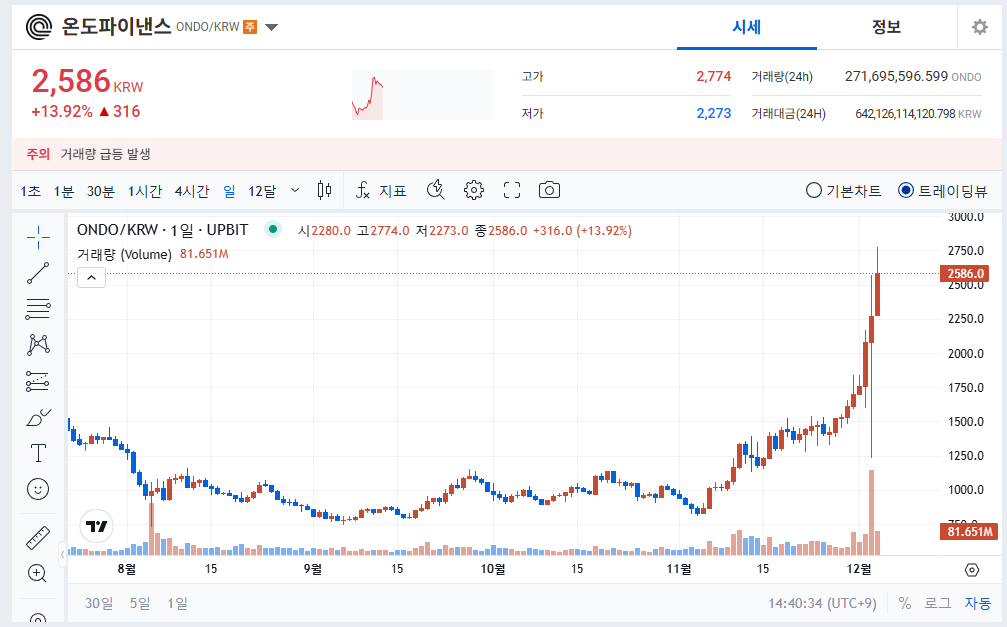Open the alert/replay lightning icon
Image resolution: width=1007 pixels, height=627 pixels.
pyautogui.click(x=435, y=190)
